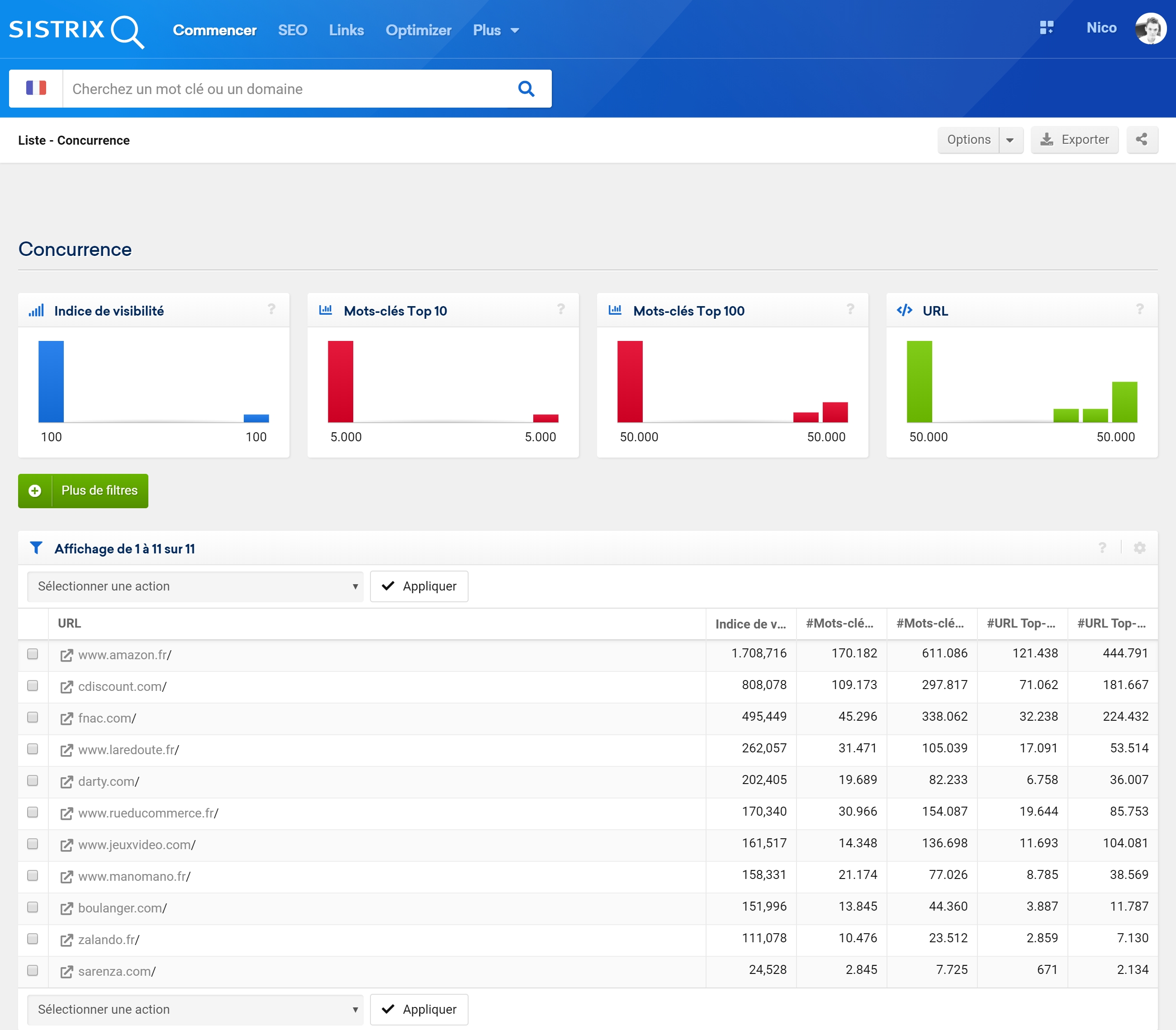
Task: Open external link icon for cdiscount.com
Action: pos(66,687)
